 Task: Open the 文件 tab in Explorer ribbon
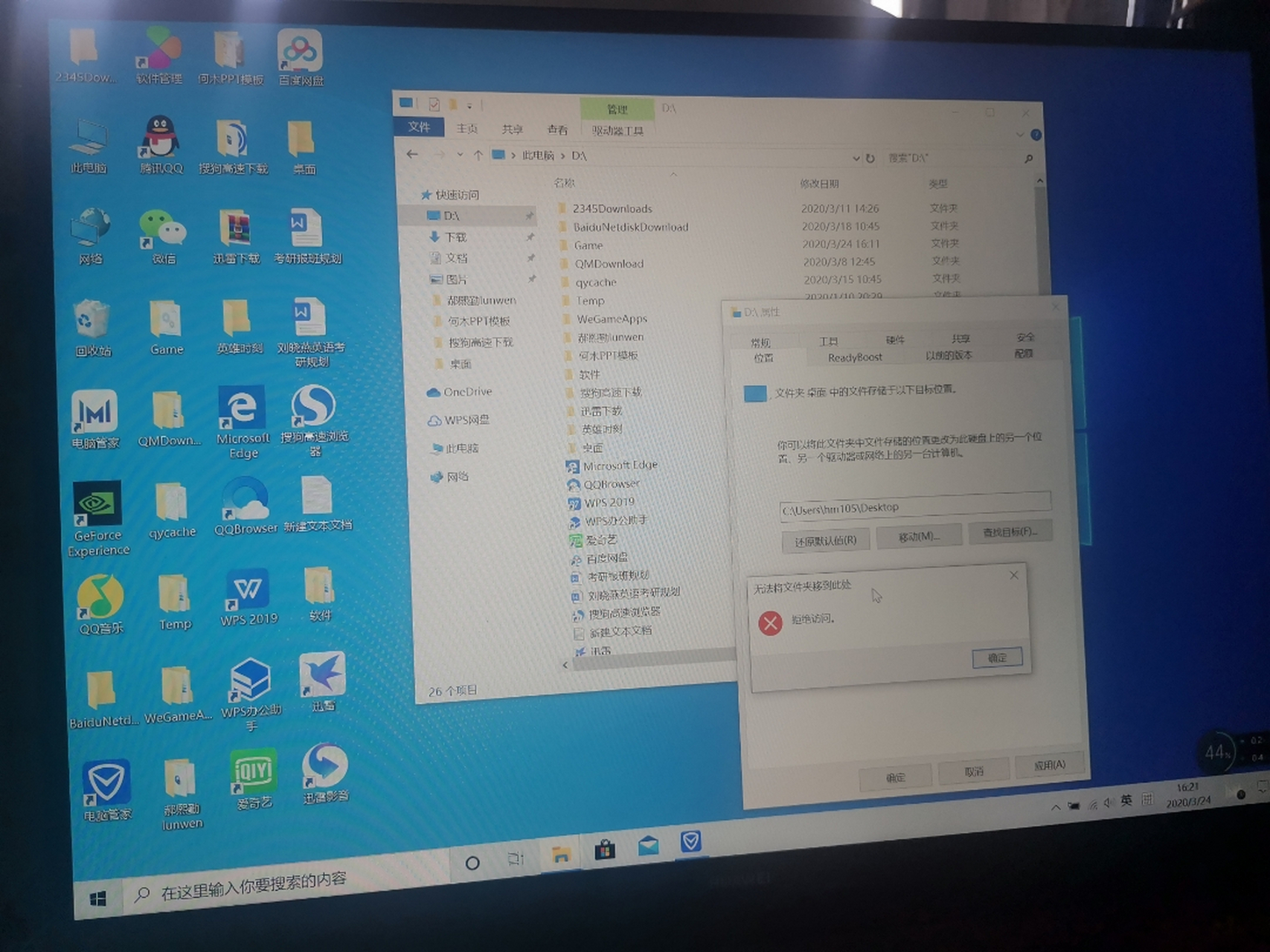(419, 127)
